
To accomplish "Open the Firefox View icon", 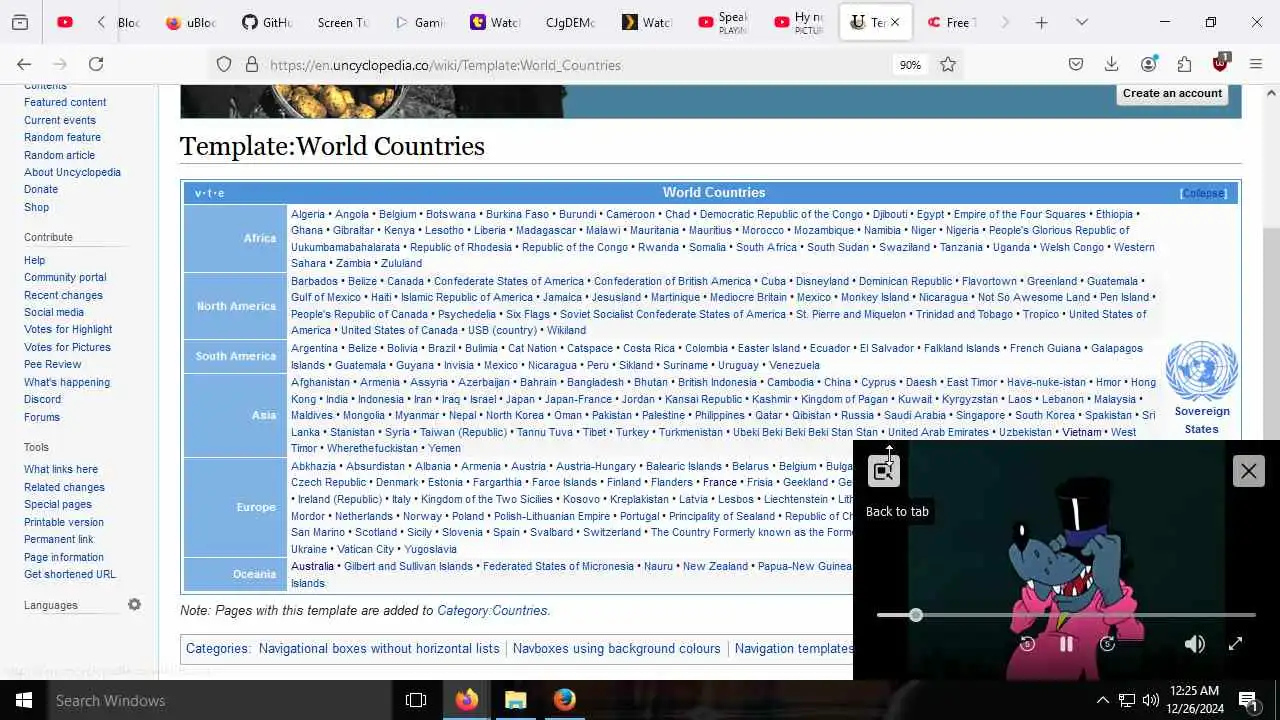I will [x=20, y=22].
